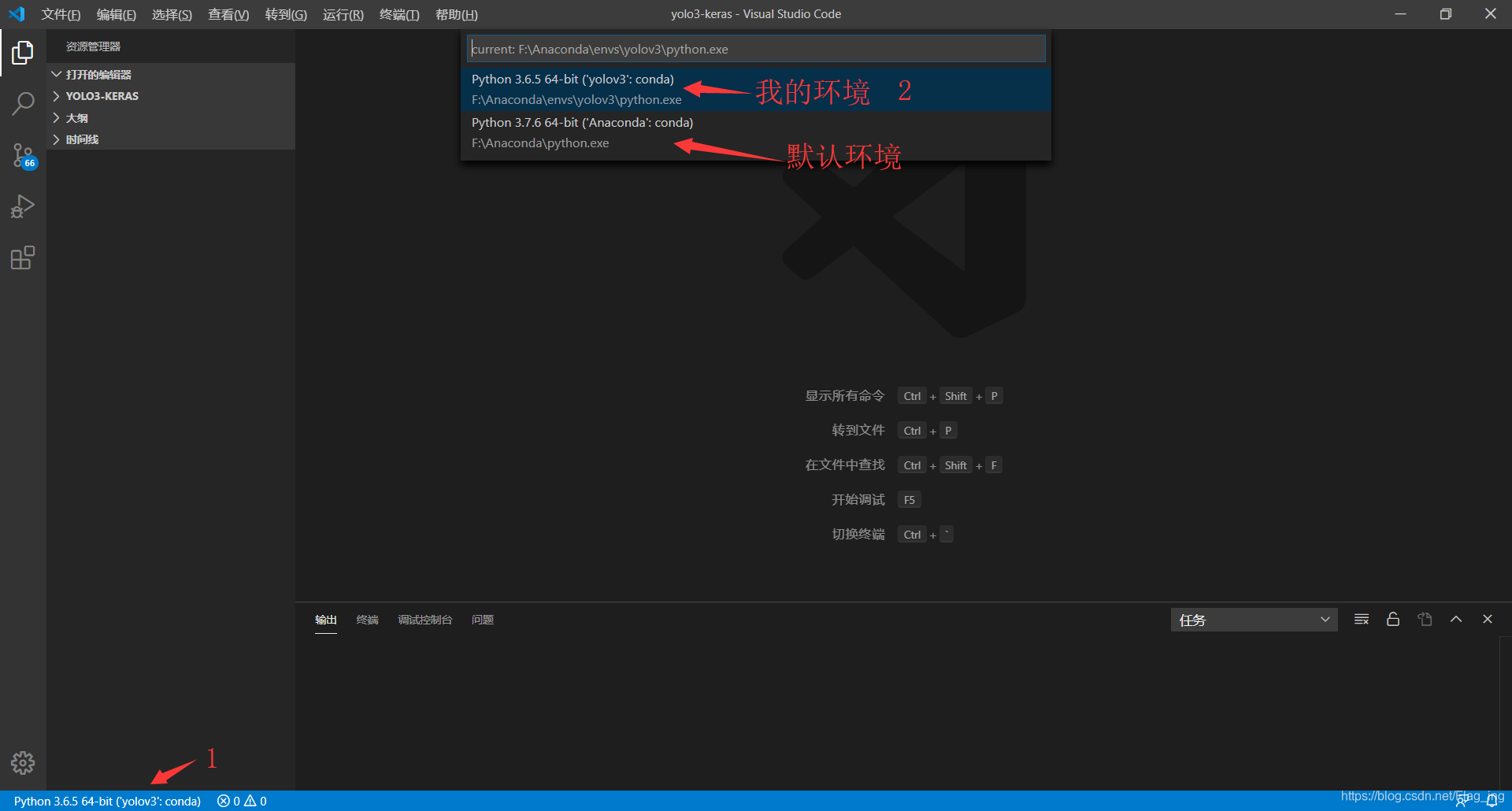Click the 切换终端 shortcut hint
The image size is (1512, 811).
[858, 535]
